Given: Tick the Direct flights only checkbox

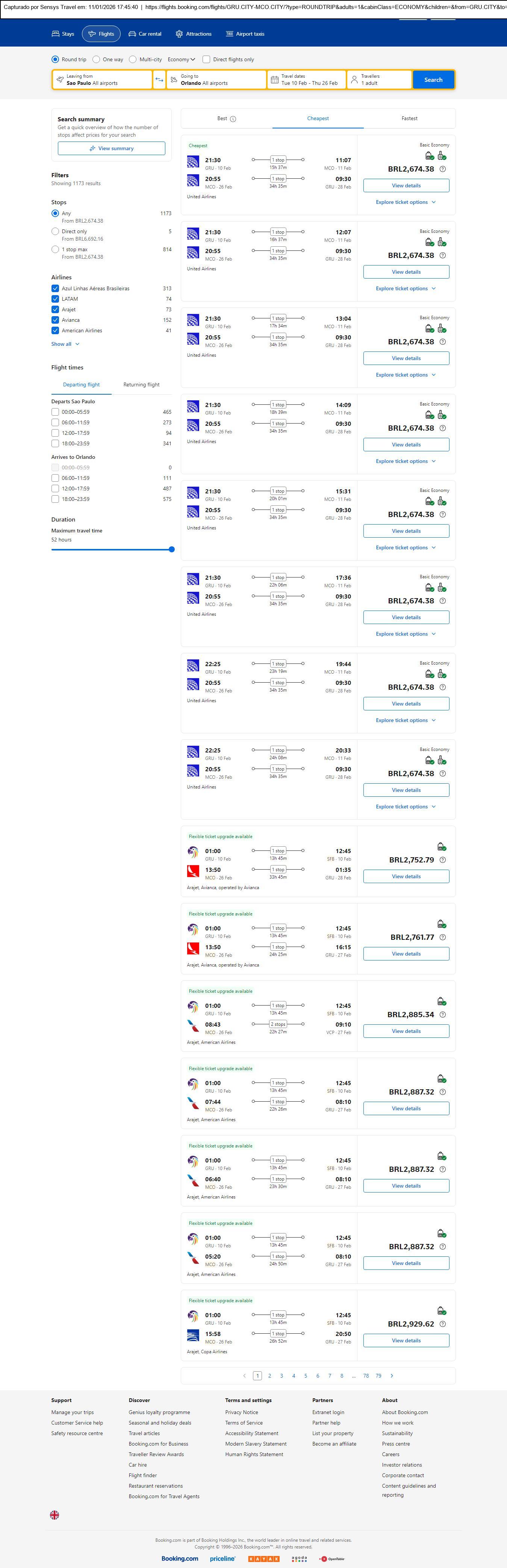Looking at the screenshot, I should click(207, 60).
